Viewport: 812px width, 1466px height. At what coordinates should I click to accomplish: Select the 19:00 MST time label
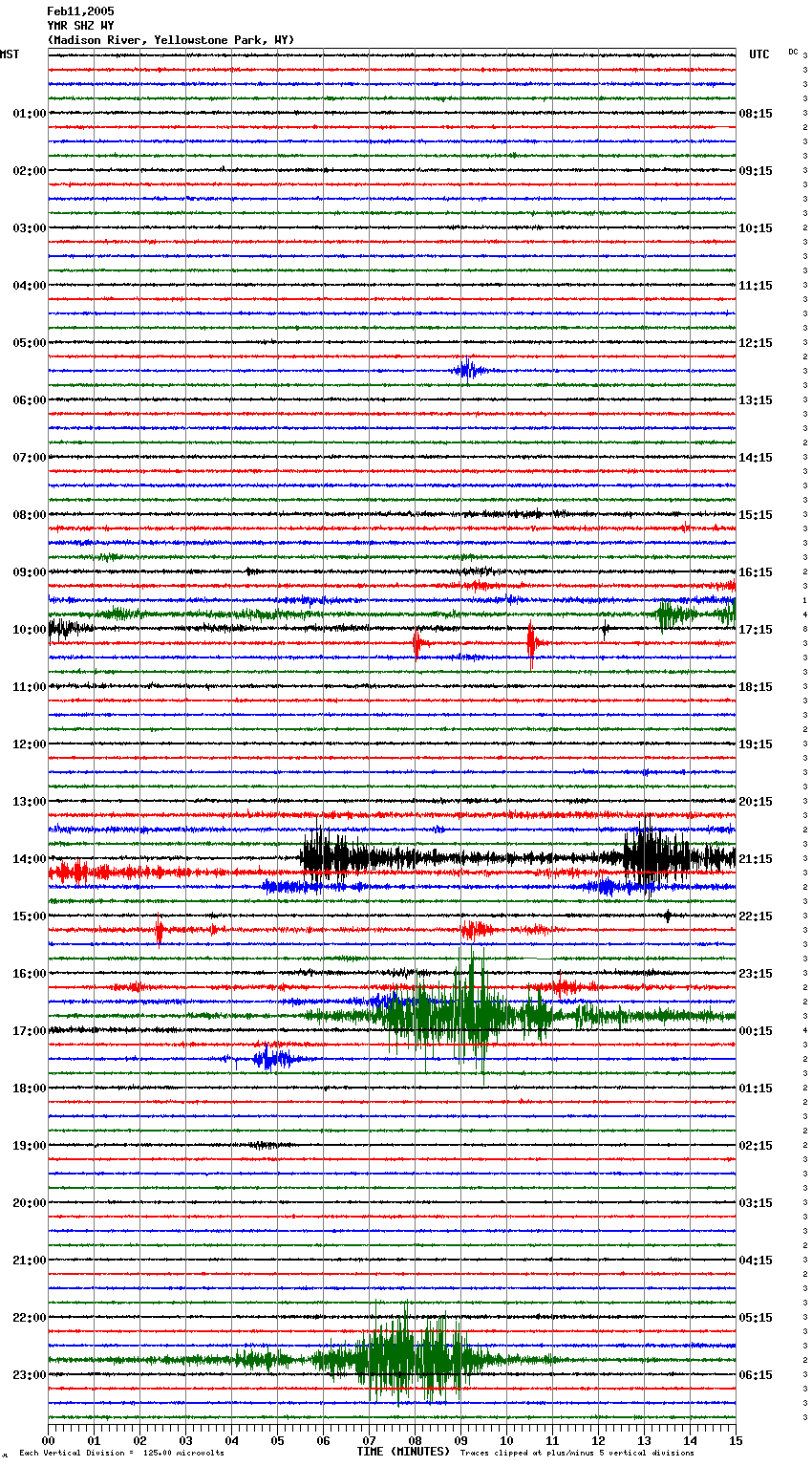point(30,1146)
